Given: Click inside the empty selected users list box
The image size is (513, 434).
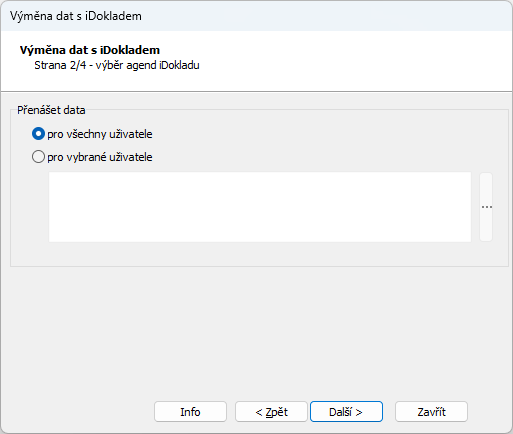Looking at the screenshot, I should (260, 207).
